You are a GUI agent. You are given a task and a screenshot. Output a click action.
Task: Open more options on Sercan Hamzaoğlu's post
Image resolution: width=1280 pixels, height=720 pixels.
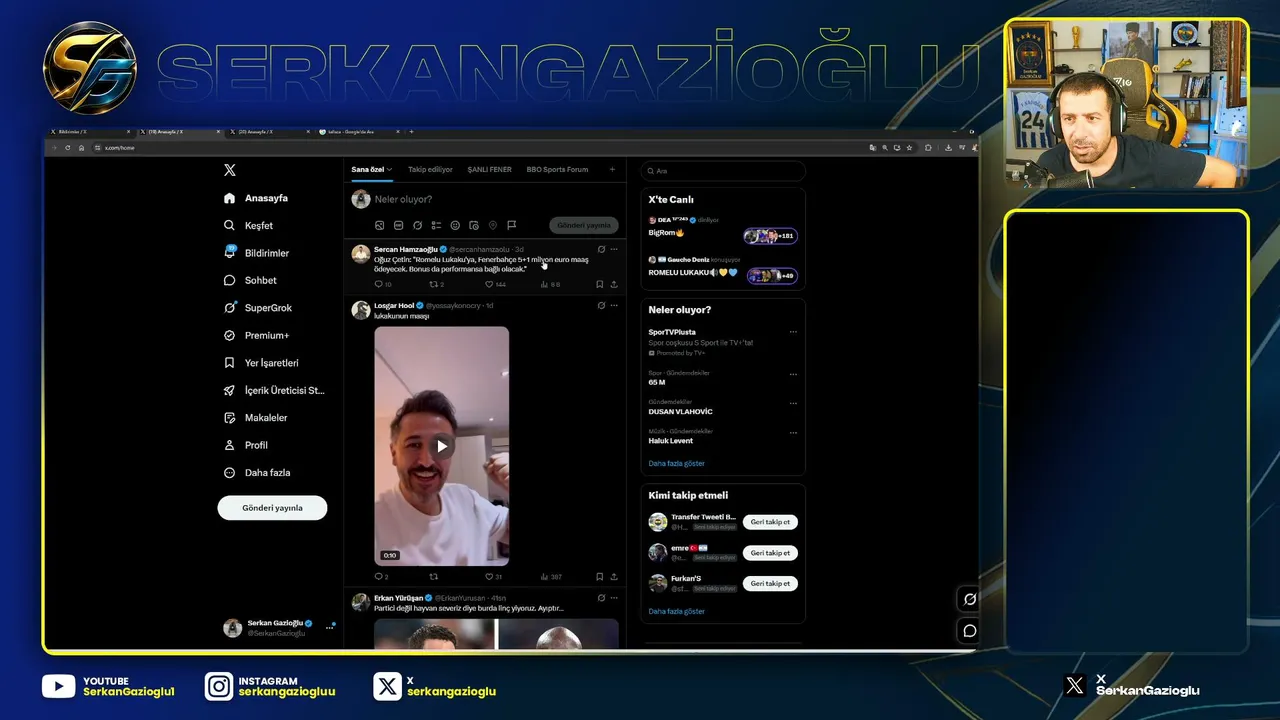click(x=614, y=249)
